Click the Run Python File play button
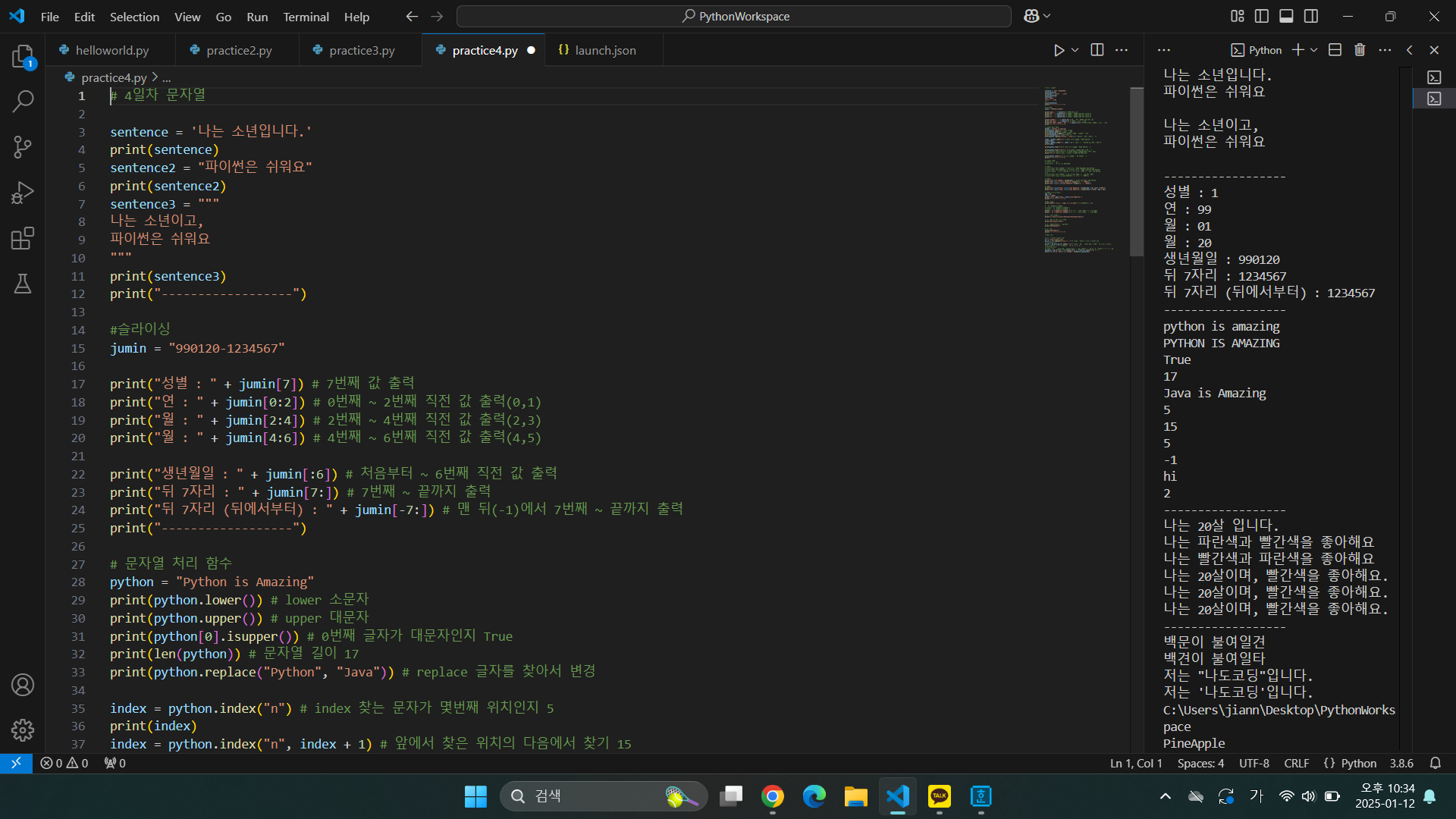 [1059, 50]
